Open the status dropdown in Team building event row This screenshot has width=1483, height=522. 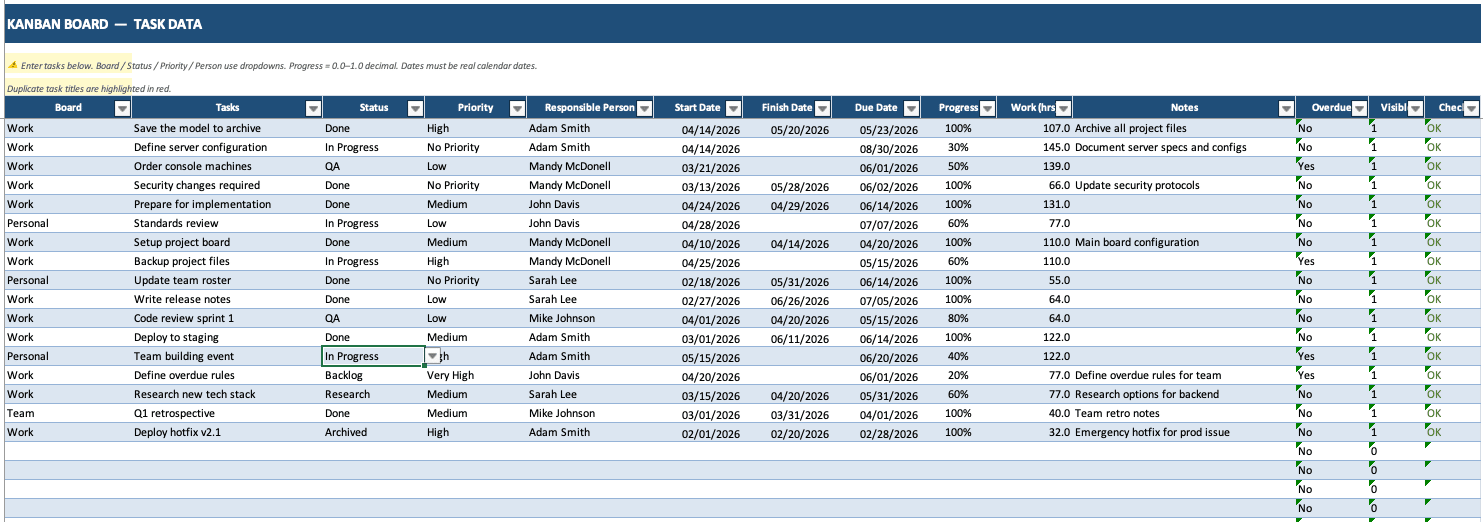(x=432, y=356)
